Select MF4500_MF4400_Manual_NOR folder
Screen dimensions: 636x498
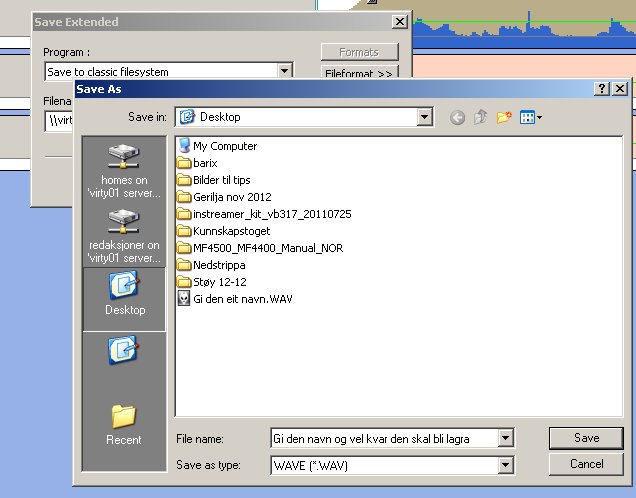[260, 248]
